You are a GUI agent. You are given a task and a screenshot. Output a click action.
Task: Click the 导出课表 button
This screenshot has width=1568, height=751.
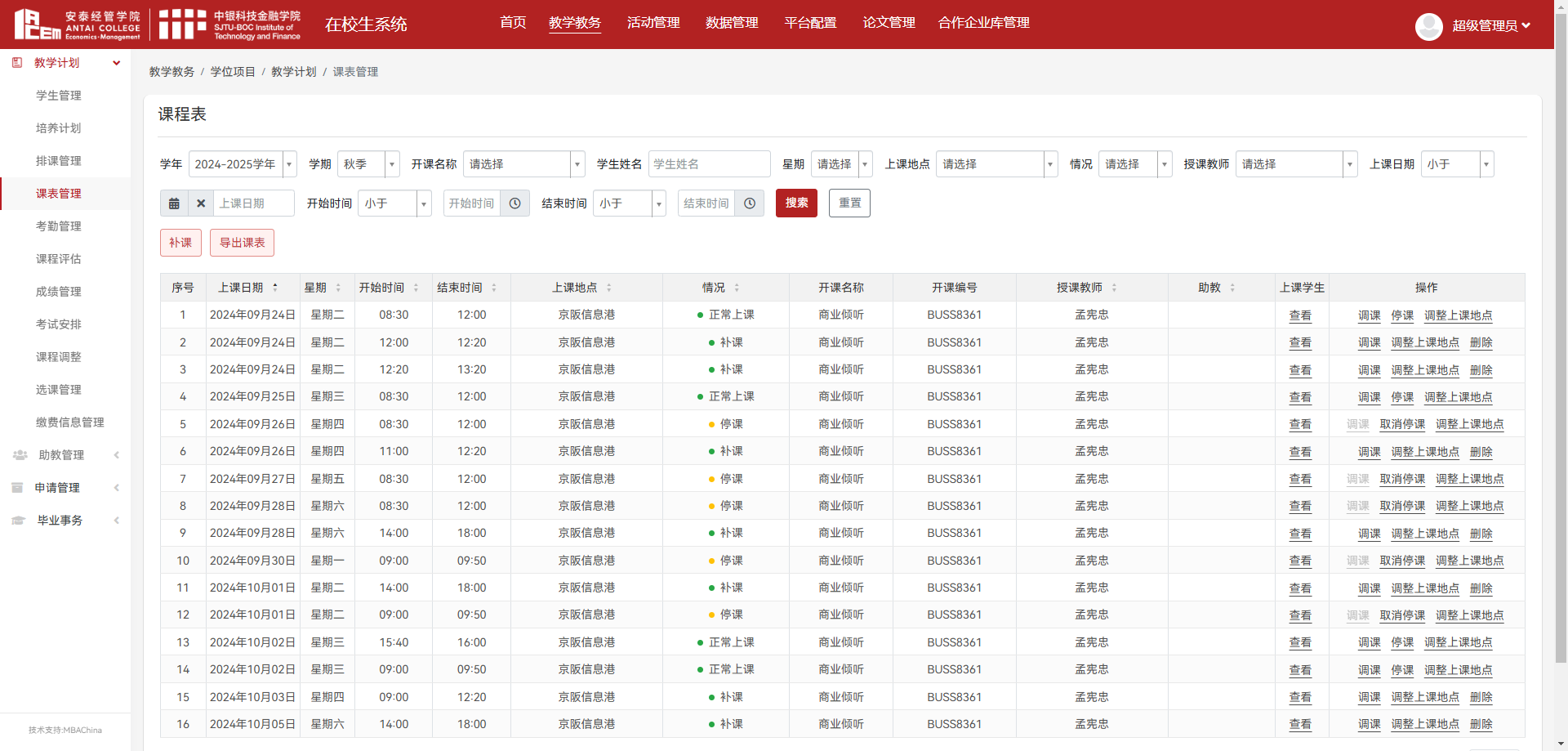click(242, 243)
